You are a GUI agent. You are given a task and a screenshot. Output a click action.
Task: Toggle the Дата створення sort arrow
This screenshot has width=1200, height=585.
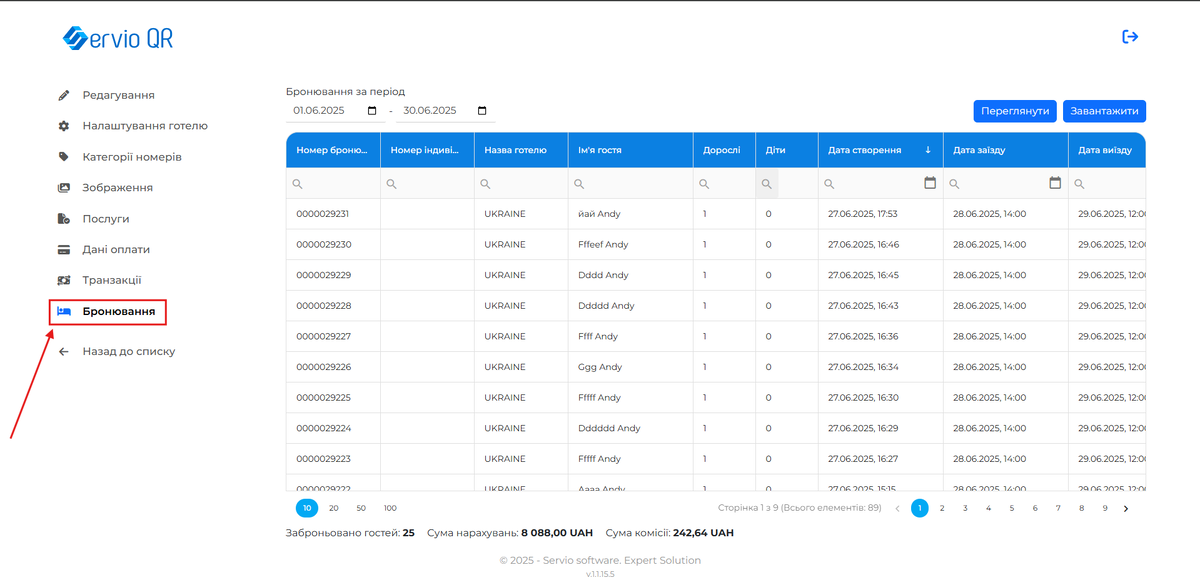tap(928, 149)
